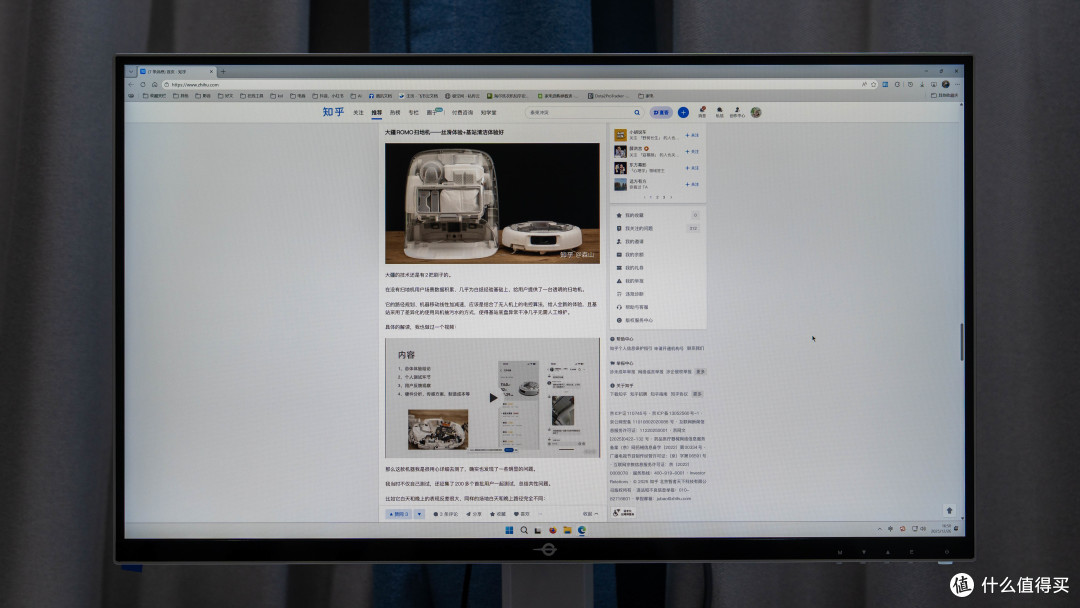Open the sidebar row after 我的邀请

pyautogui.click(x=657, y=255)
